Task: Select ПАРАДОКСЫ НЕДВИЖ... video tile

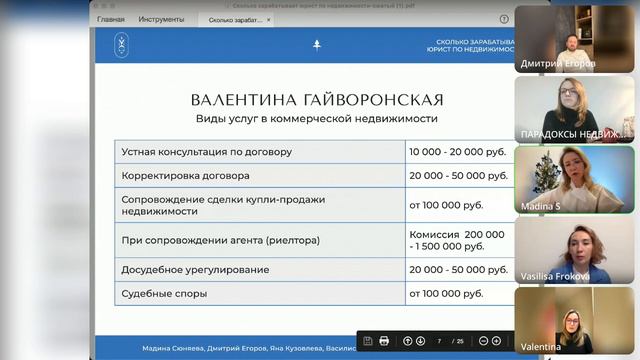Action: click(574, 110)
